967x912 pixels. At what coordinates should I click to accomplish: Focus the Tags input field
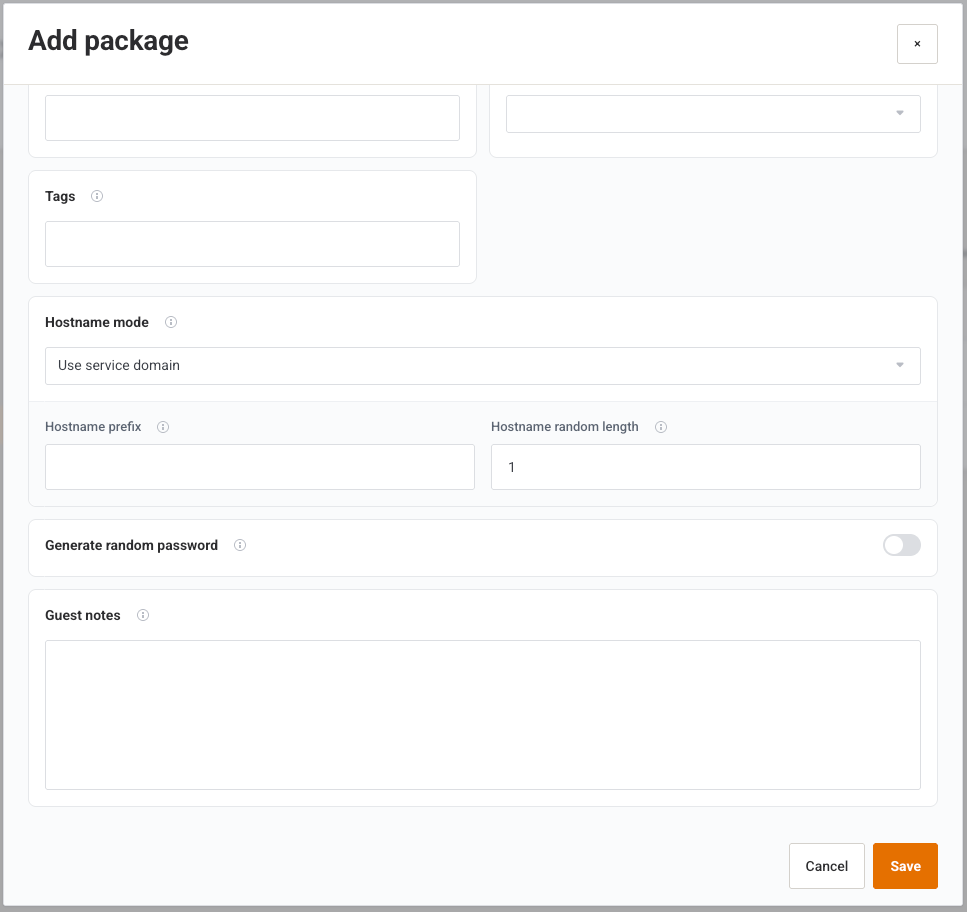252,244
